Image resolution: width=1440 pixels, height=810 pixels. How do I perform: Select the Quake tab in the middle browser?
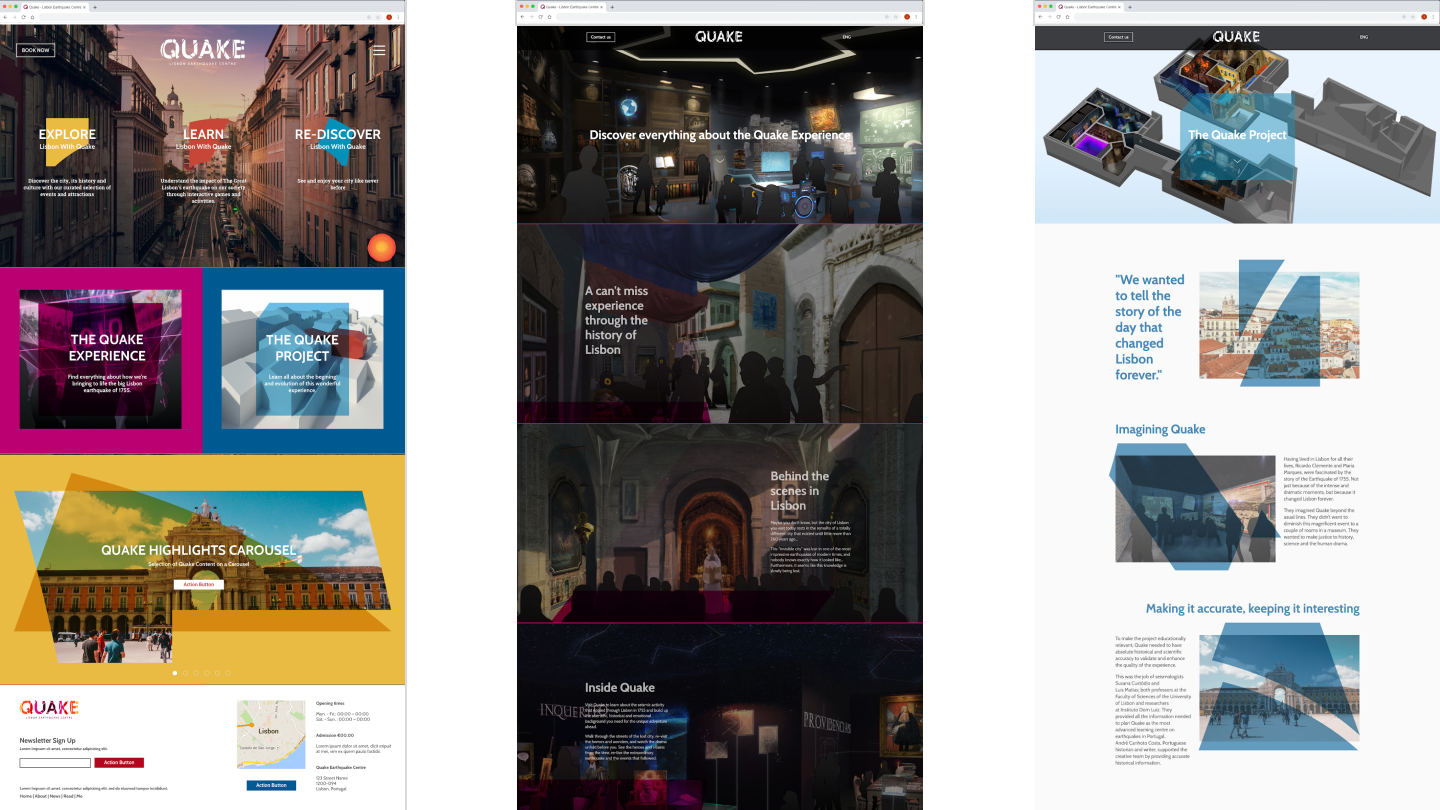[x=572, y=6]
